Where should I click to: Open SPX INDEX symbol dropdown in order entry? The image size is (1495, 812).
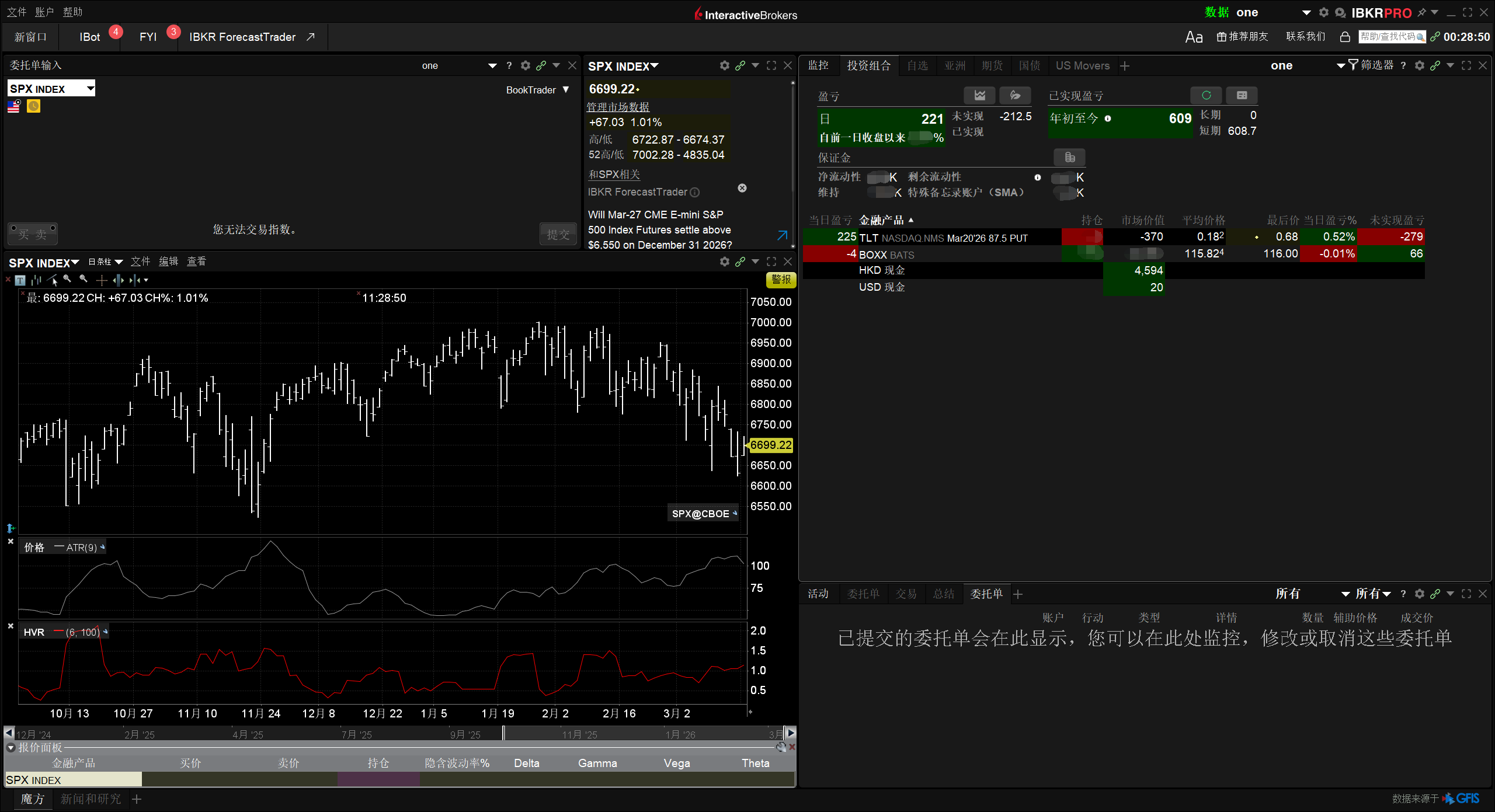[90, 89]
